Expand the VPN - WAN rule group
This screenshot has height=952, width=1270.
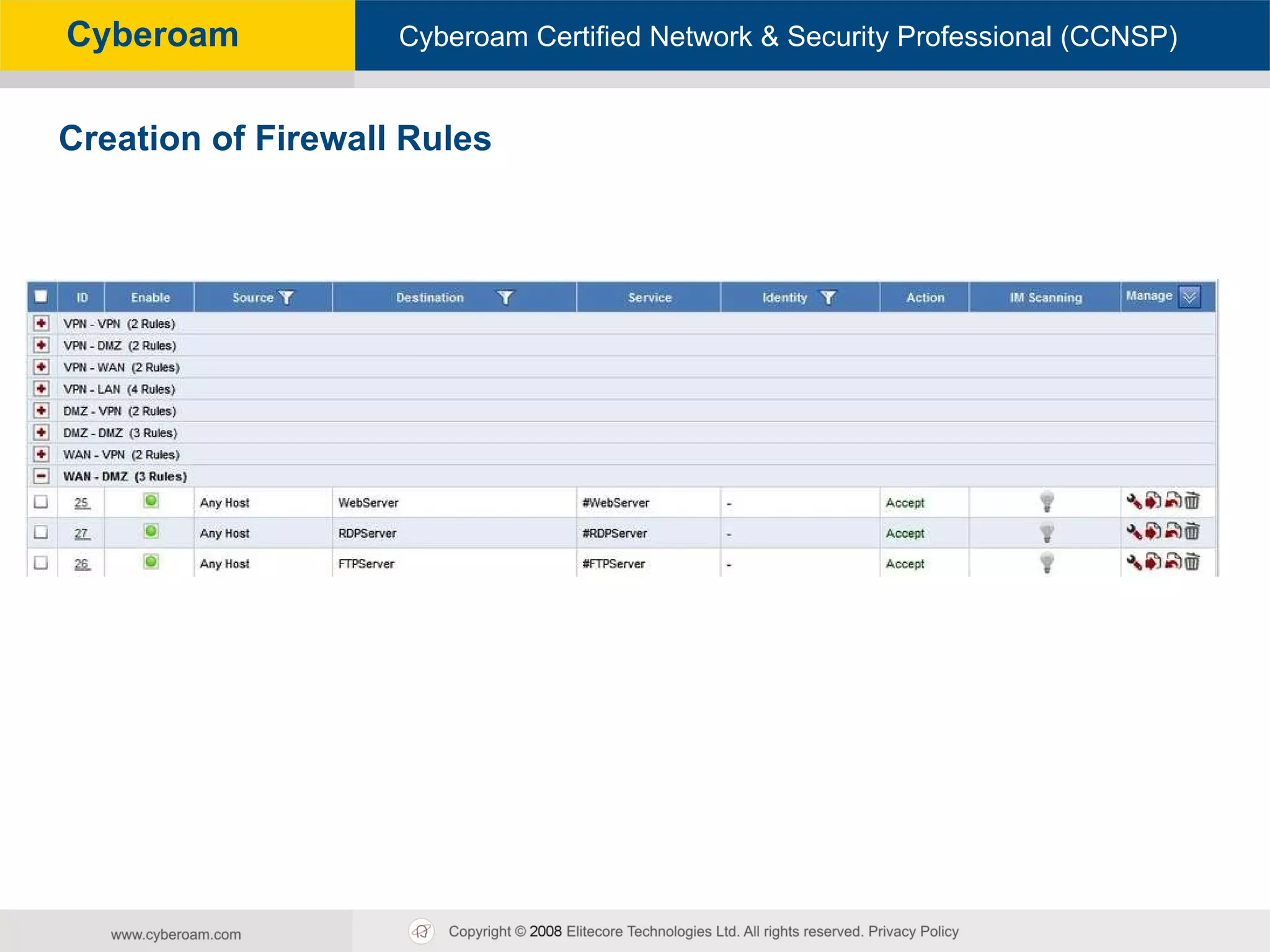point(41,367)
